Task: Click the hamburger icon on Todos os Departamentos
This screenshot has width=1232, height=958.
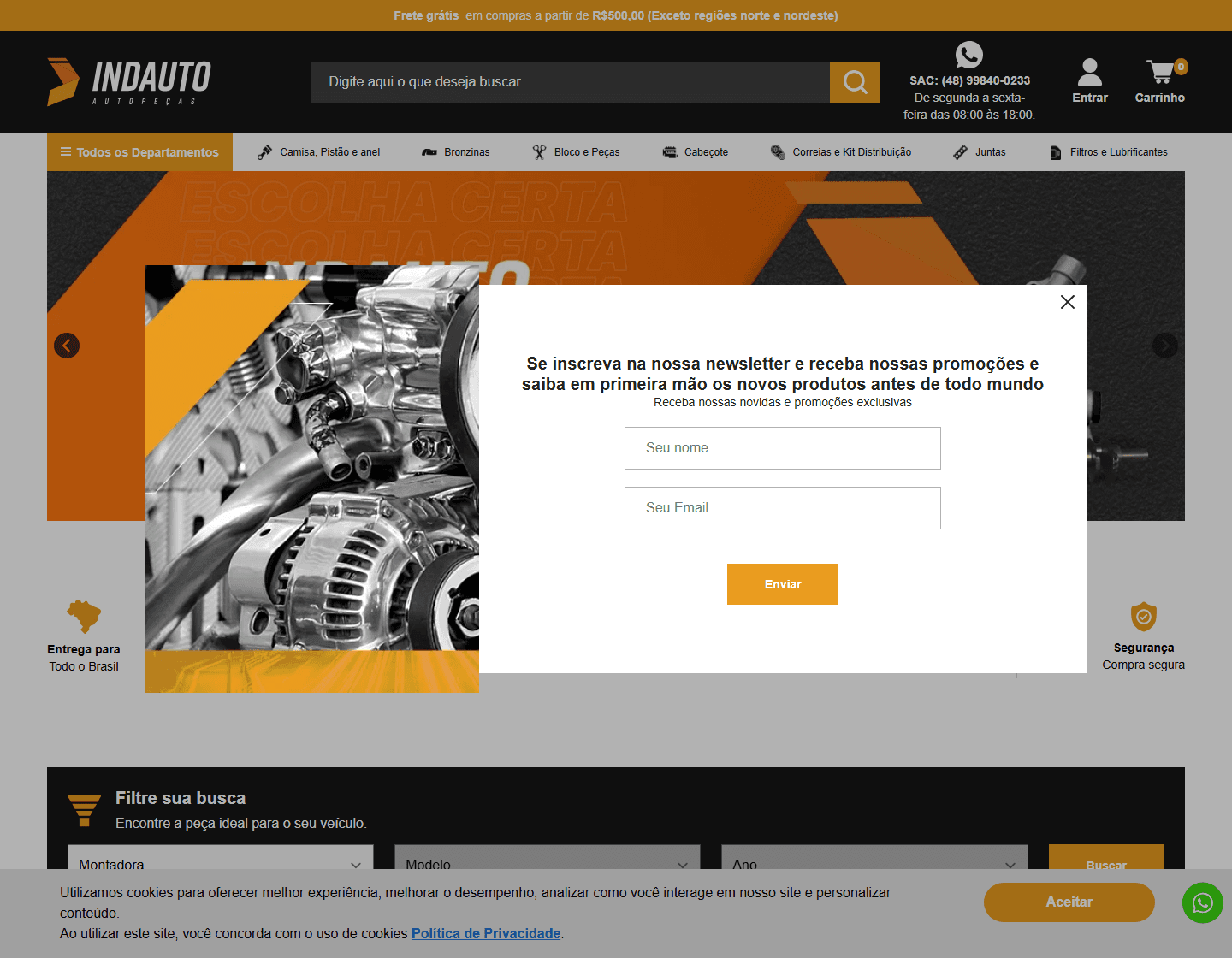Action: coord(67,151)
